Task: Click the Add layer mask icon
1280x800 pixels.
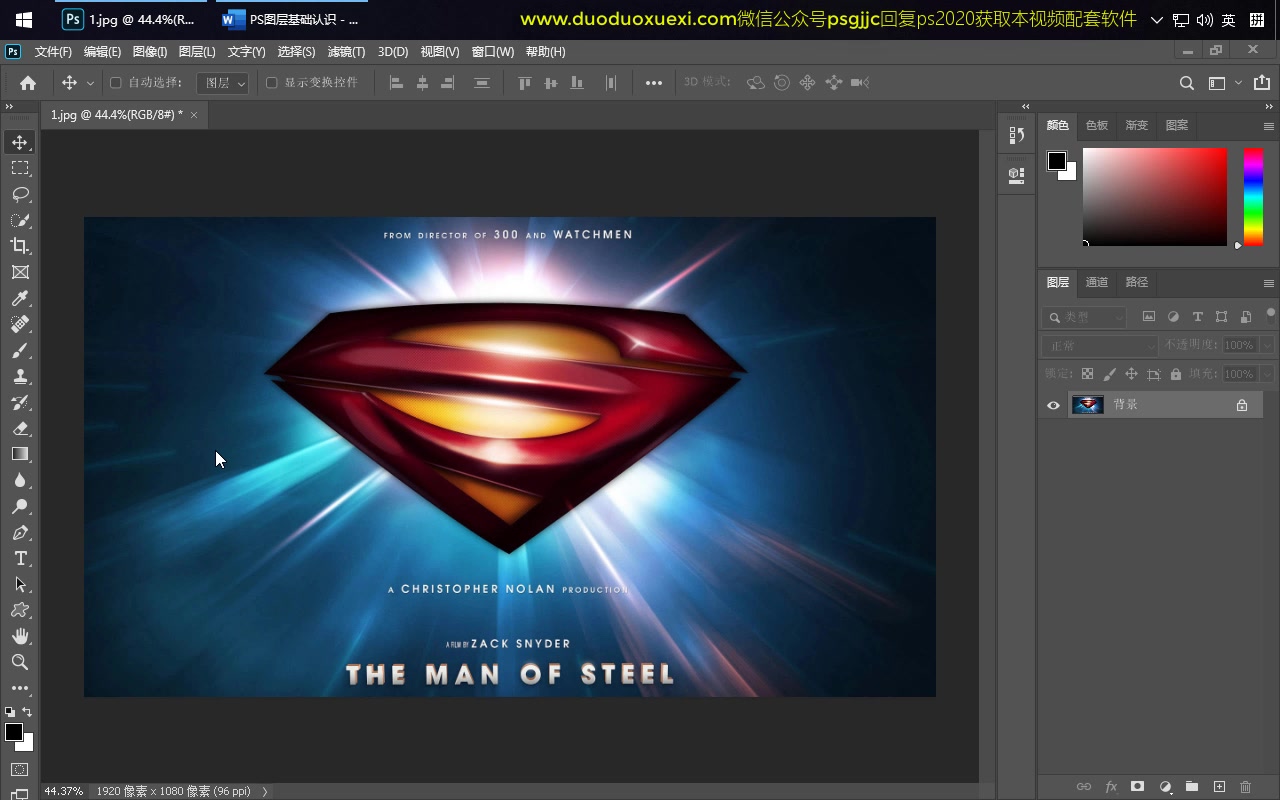Action: 1137,787
